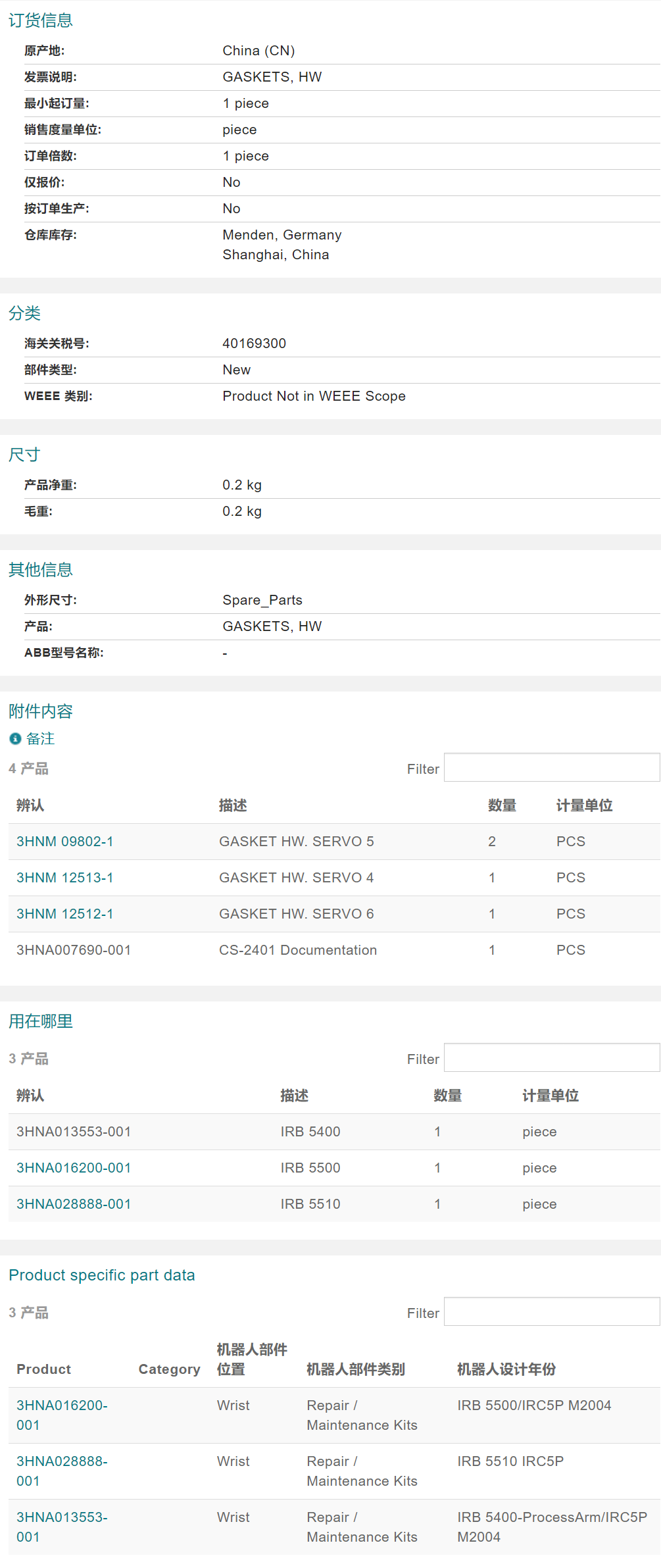Sort by 机器人部件位置 column header

pos(252,1359)
